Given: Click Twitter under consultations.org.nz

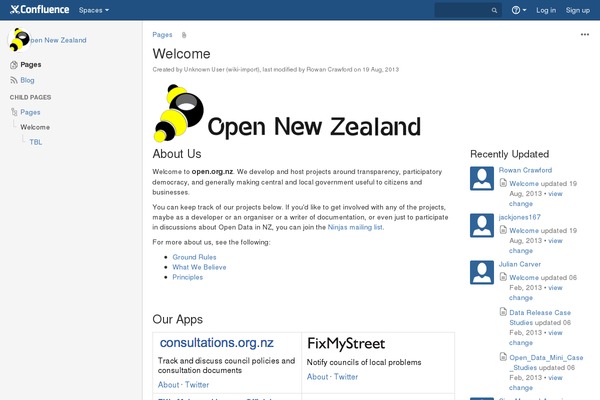Looking at the screenshot, I should point(197,385).
